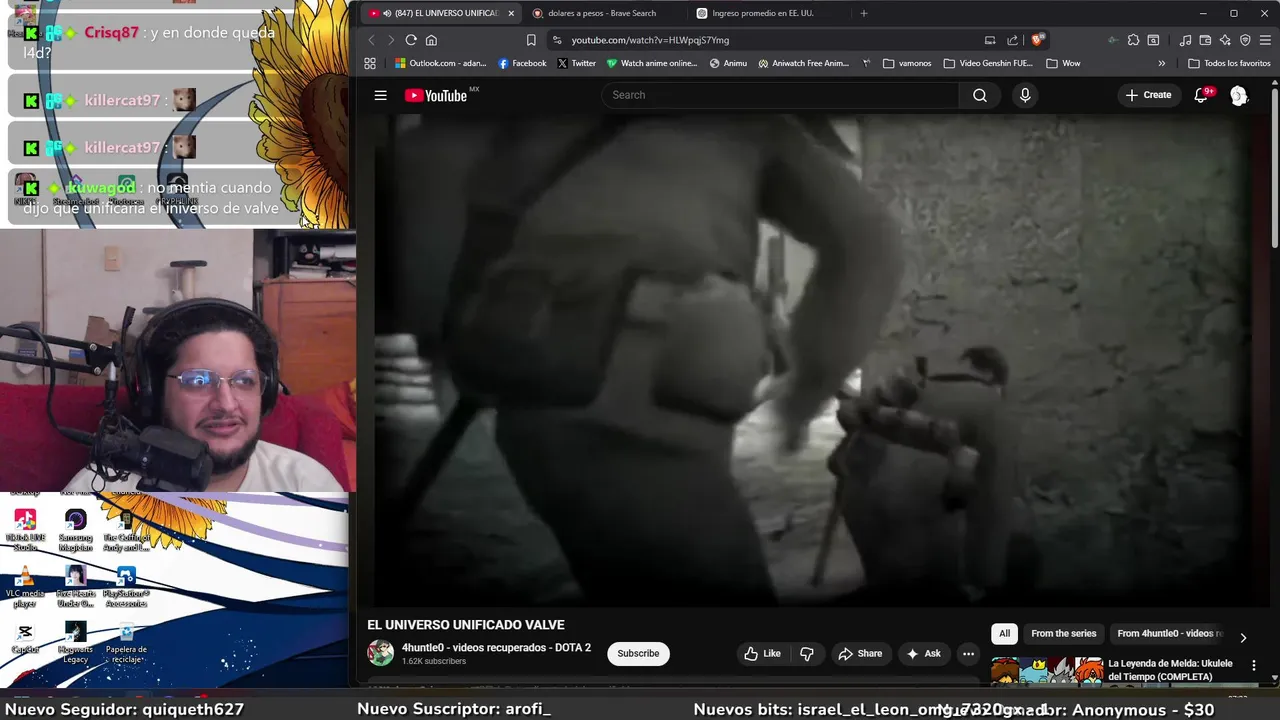This screenshot has height=720, width=1280.
Task: Open Samsung Magician desktop shortcut
Action: coord(76,530)
